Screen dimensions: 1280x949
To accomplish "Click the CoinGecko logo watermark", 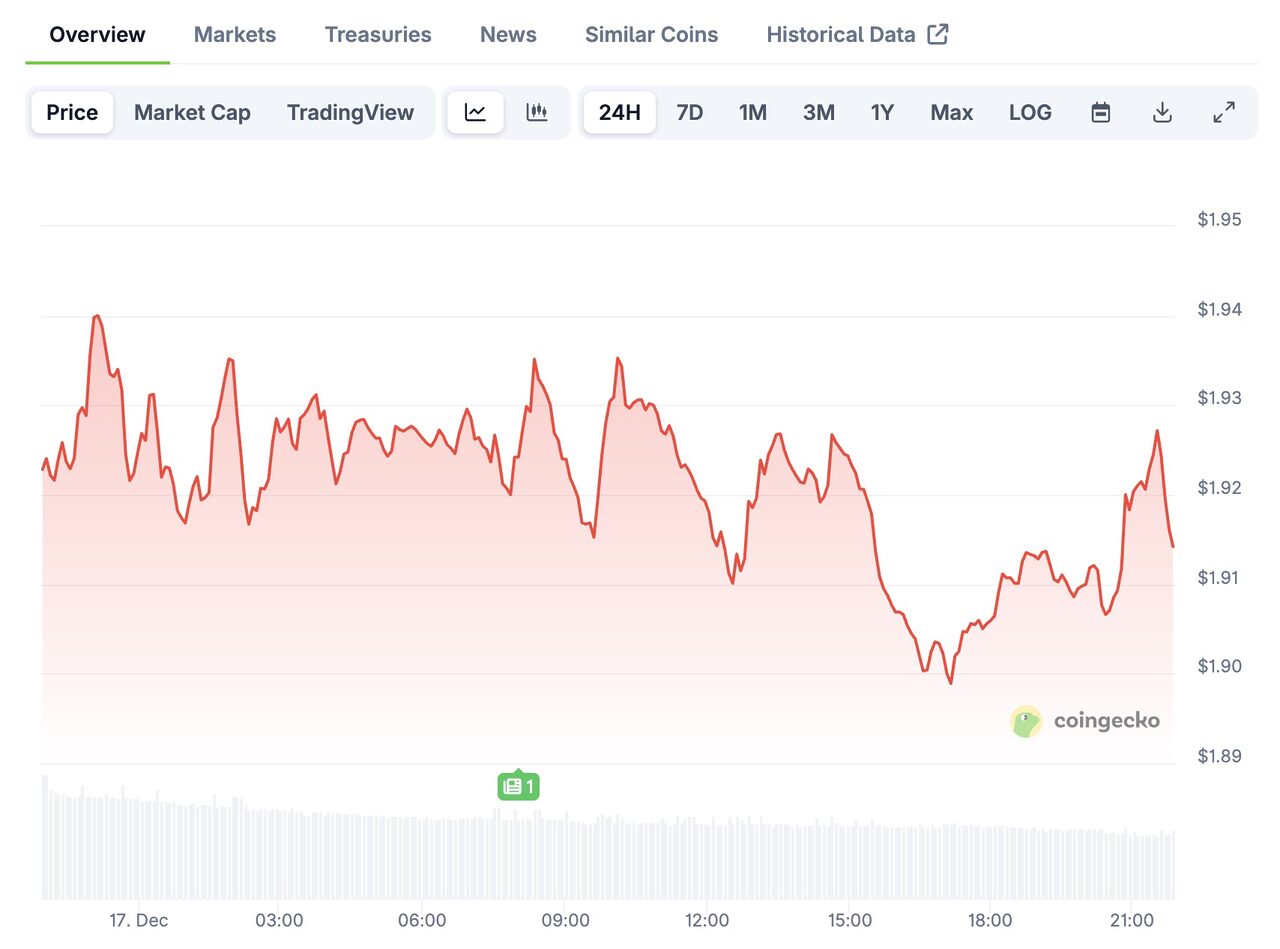I will tap(1085, 720).
